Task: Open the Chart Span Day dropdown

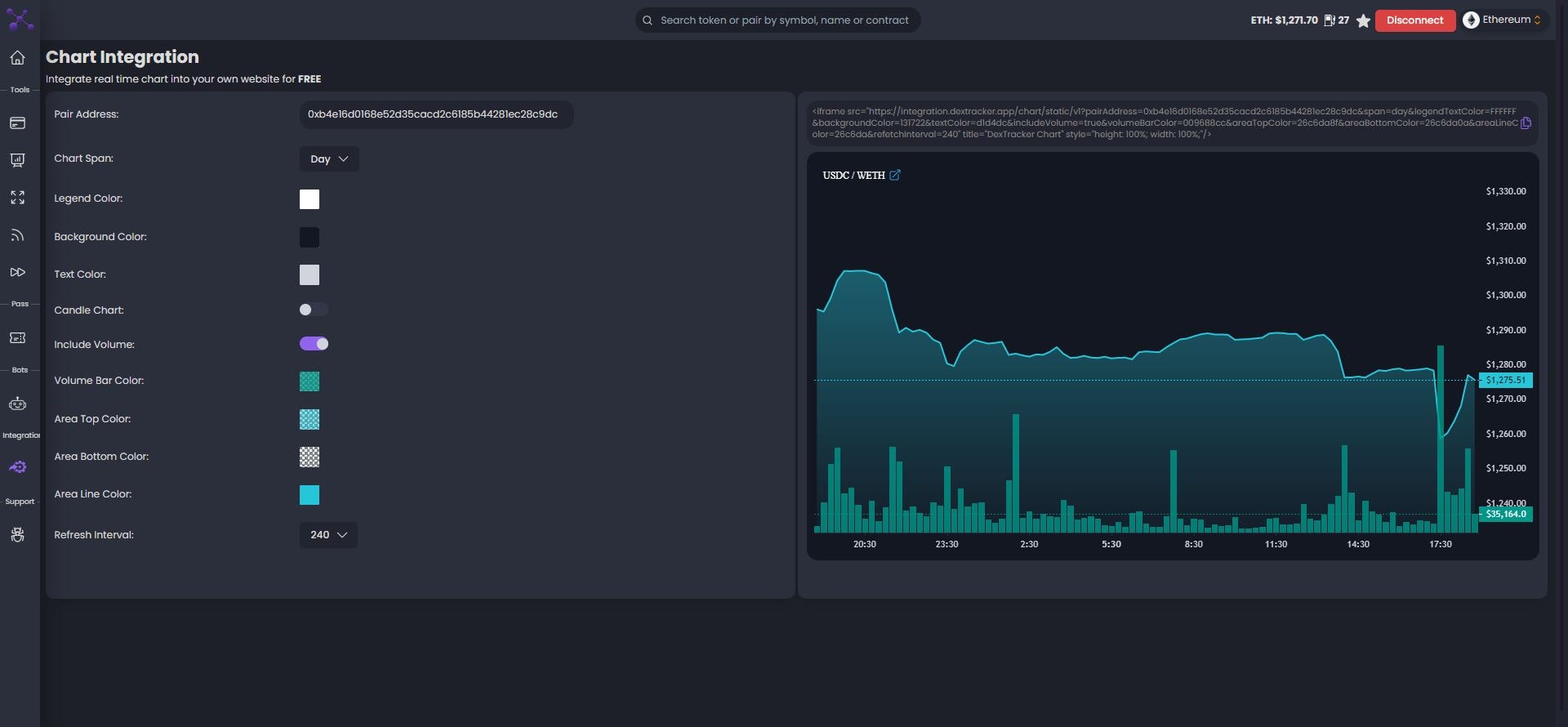Action: pos(329,159)
